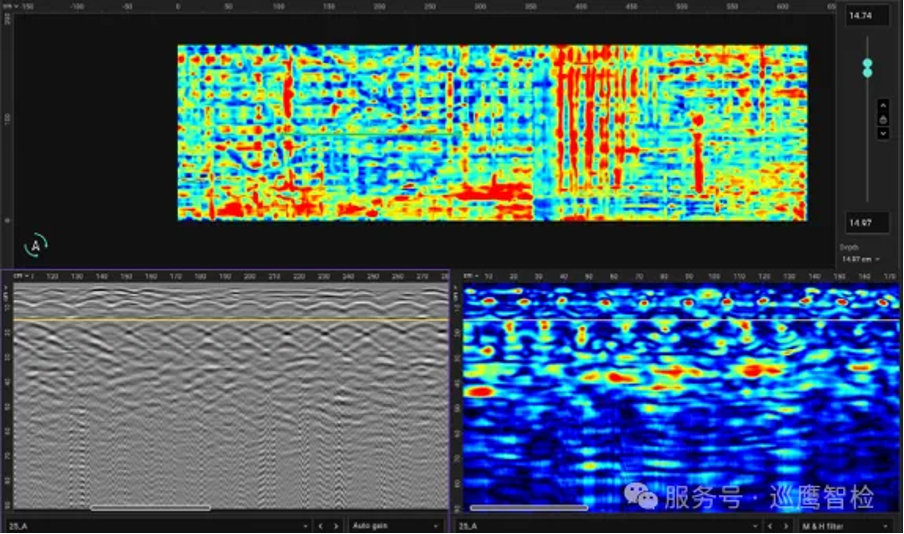Go to previous scan line in left panel
The width and height of the screenshot is (904, 534).
pyautogui.click(x=321, y=525)
